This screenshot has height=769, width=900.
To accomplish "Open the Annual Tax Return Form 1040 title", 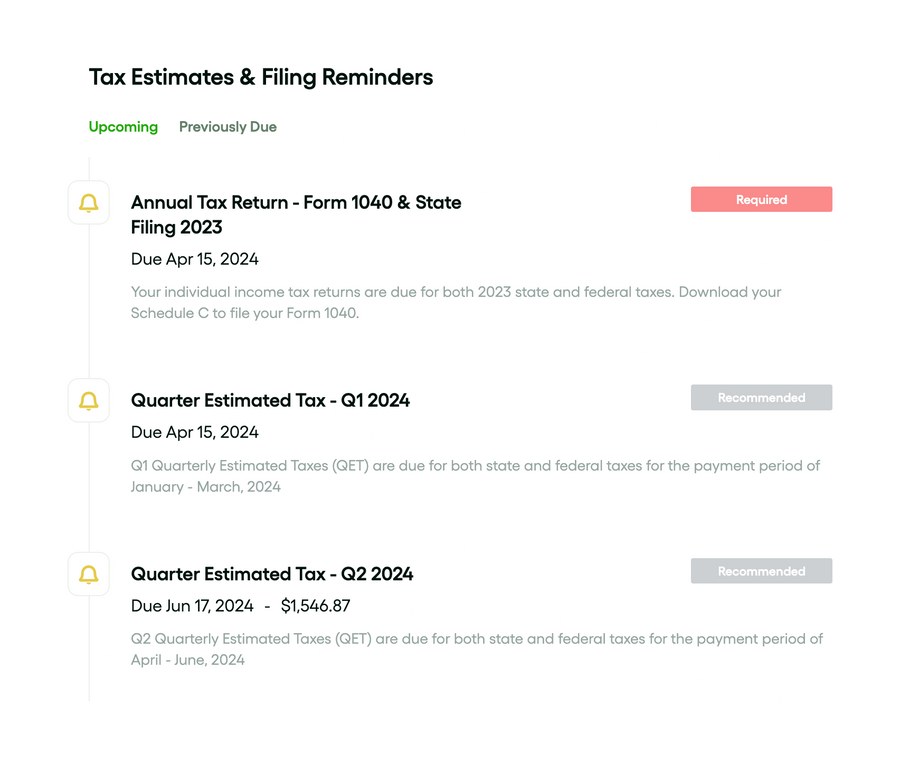I will pyautogui.click(x=296, y=214).
